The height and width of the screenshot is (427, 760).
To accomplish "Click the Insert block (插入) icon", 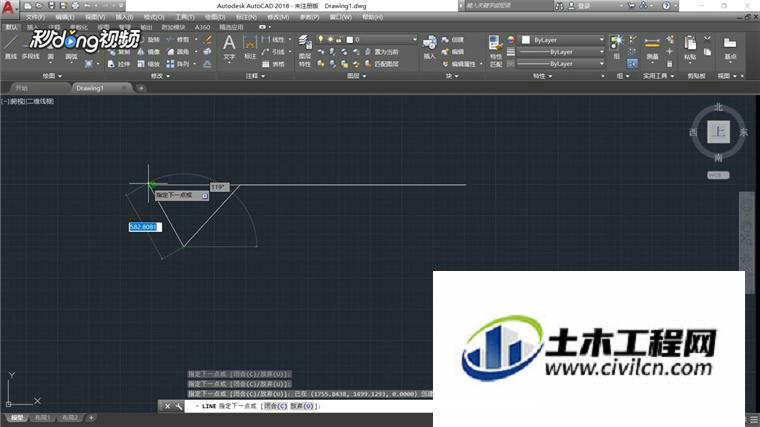I will (x=429, y=47).
